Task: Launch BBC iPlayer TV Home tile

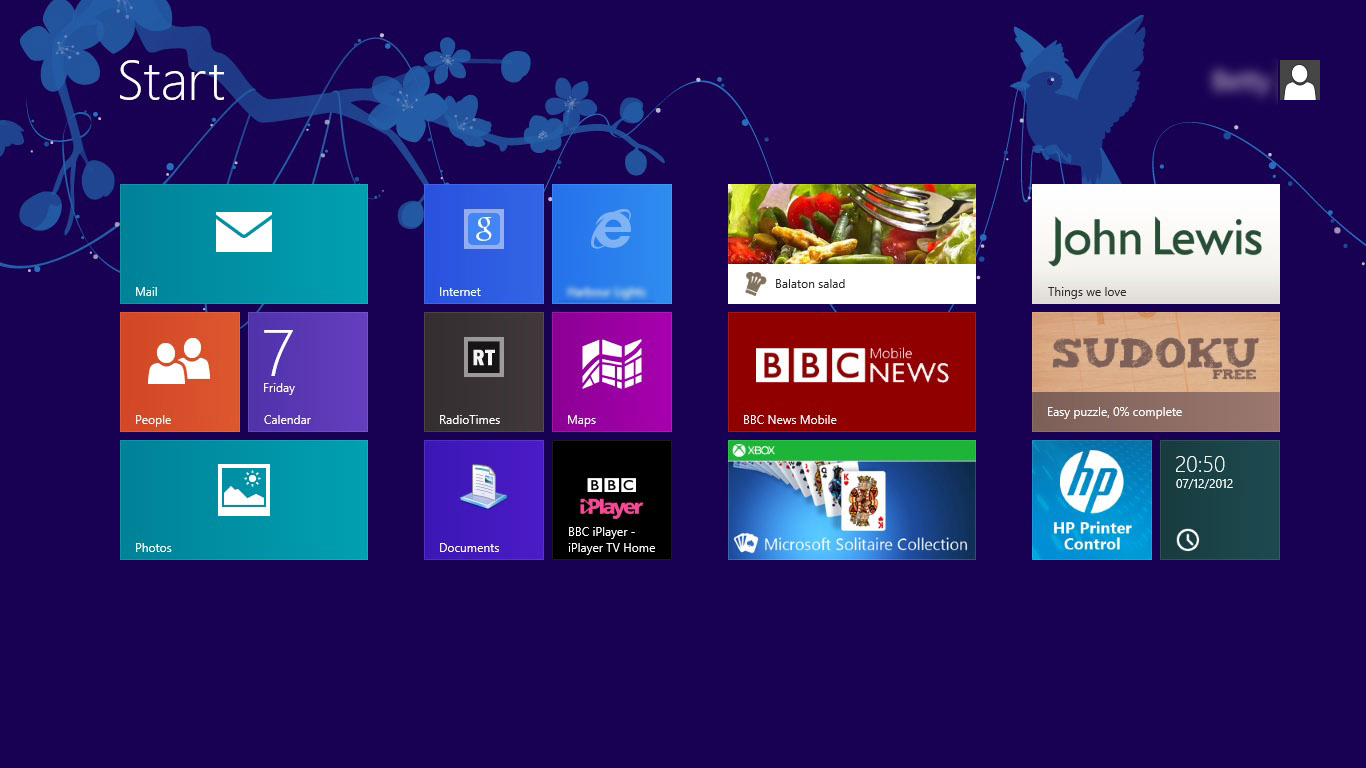Action: tap(612, 500)
